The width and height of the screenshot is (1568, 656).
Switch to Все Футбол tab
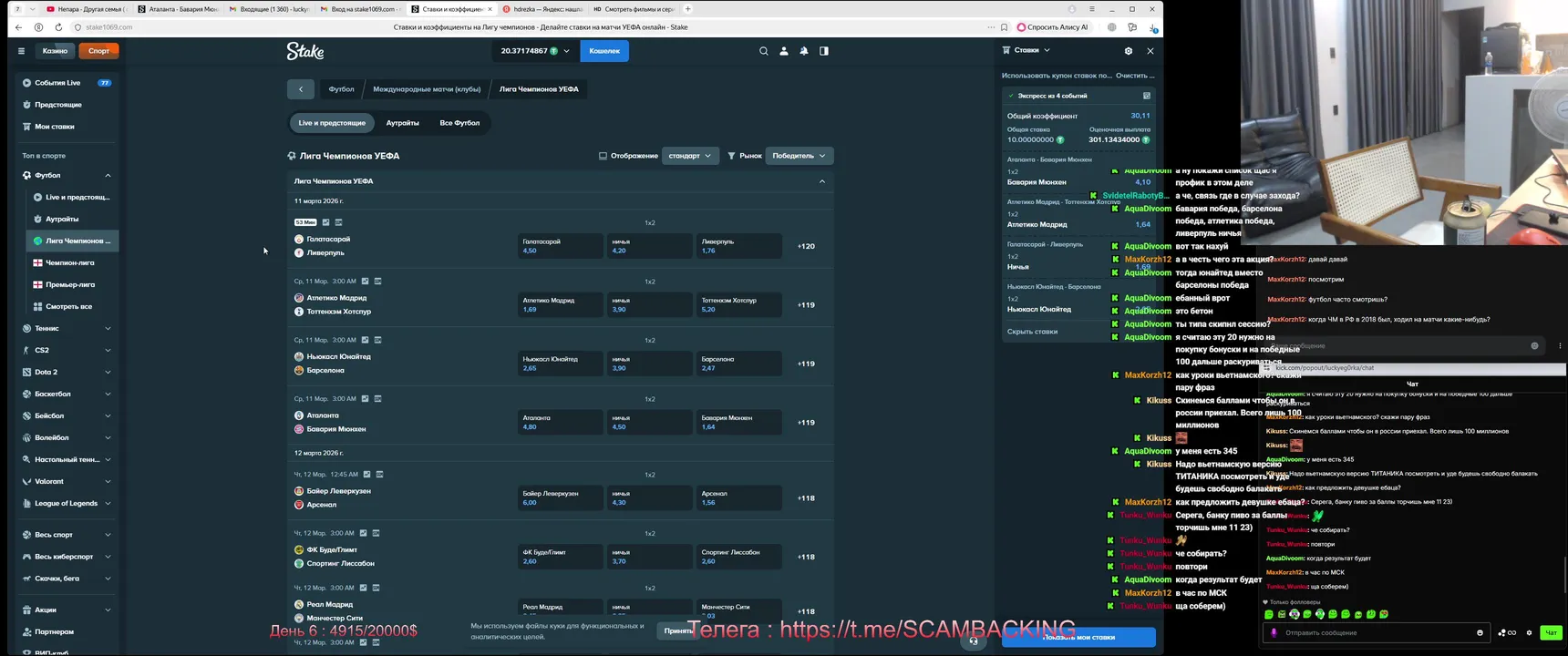pos(459,123)
